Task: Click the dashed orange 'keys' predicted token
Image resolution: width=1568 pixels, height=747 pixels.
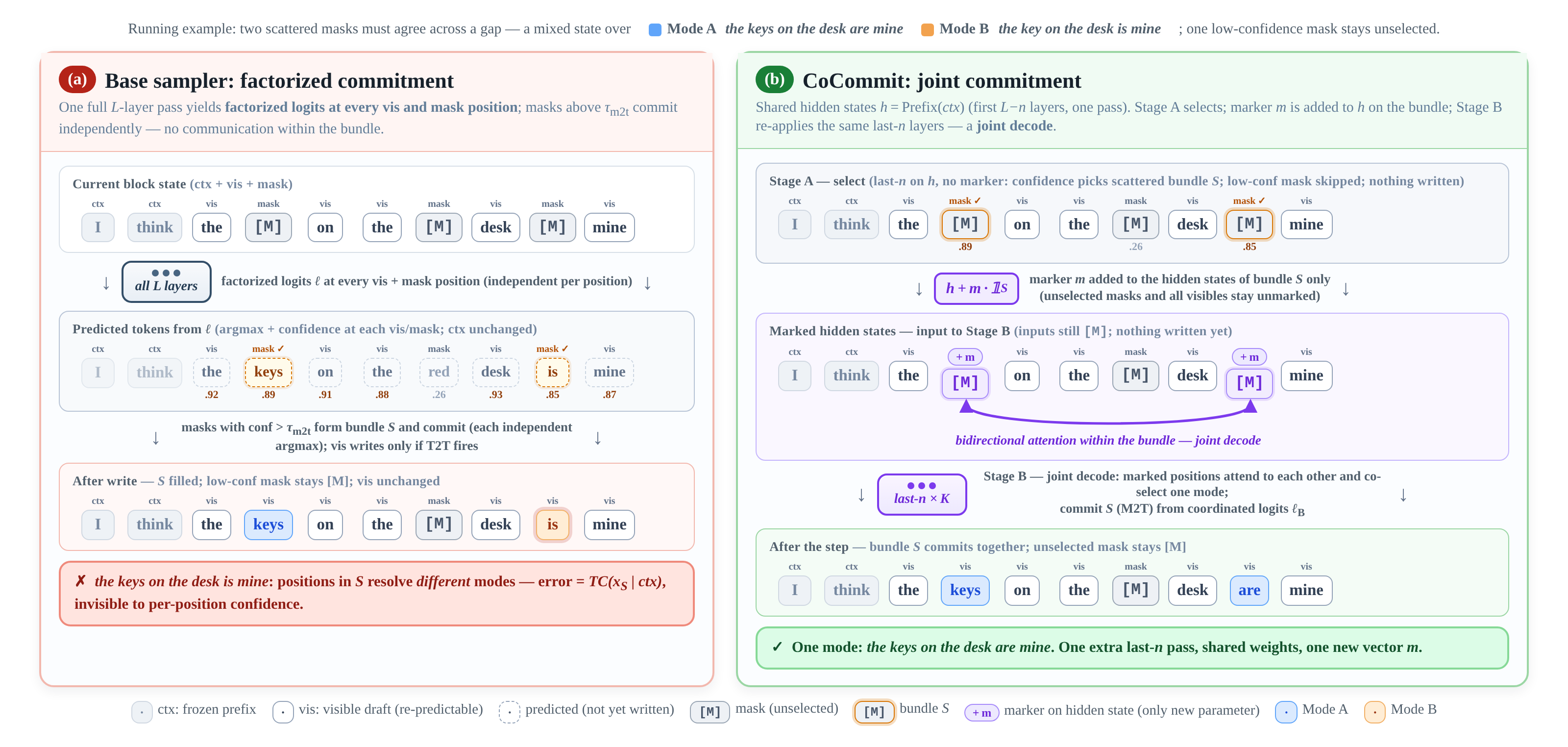Action: [x=269, y=372]
